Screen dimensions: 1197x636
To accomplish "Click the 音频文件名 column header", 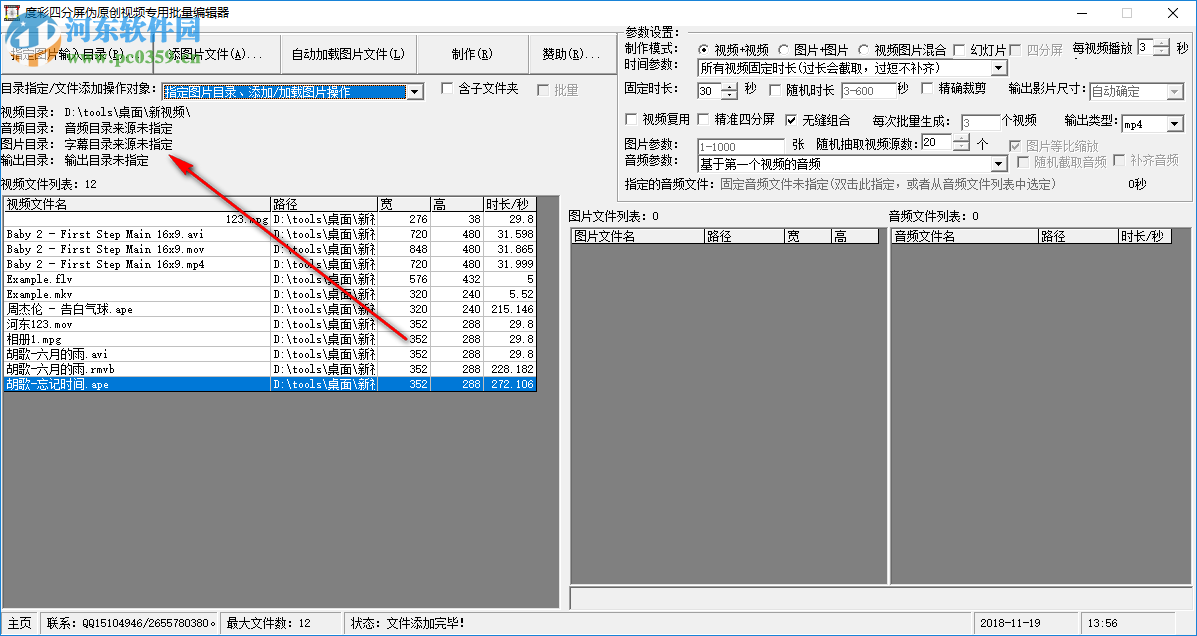I will coord(964,237).
